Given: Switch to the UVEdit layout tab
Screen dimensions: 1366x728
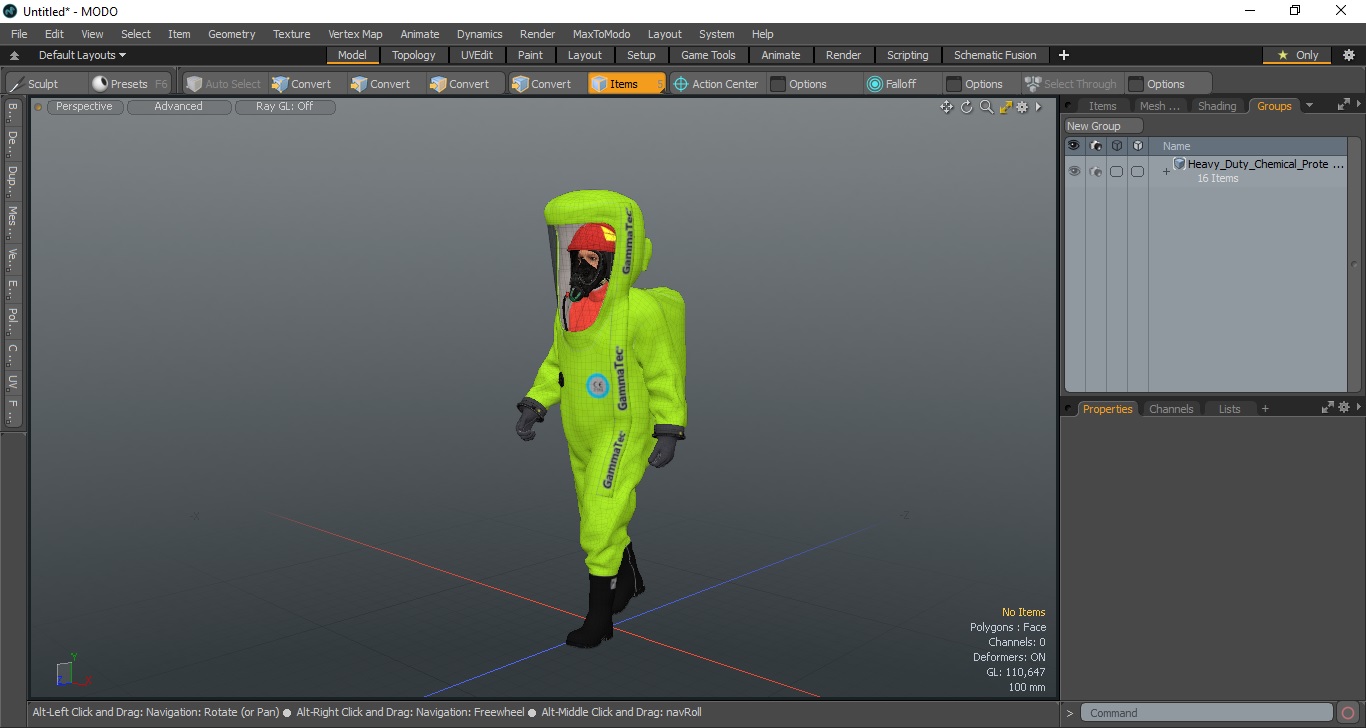Looking at the screenshot, I should click(x=476, y=55).
